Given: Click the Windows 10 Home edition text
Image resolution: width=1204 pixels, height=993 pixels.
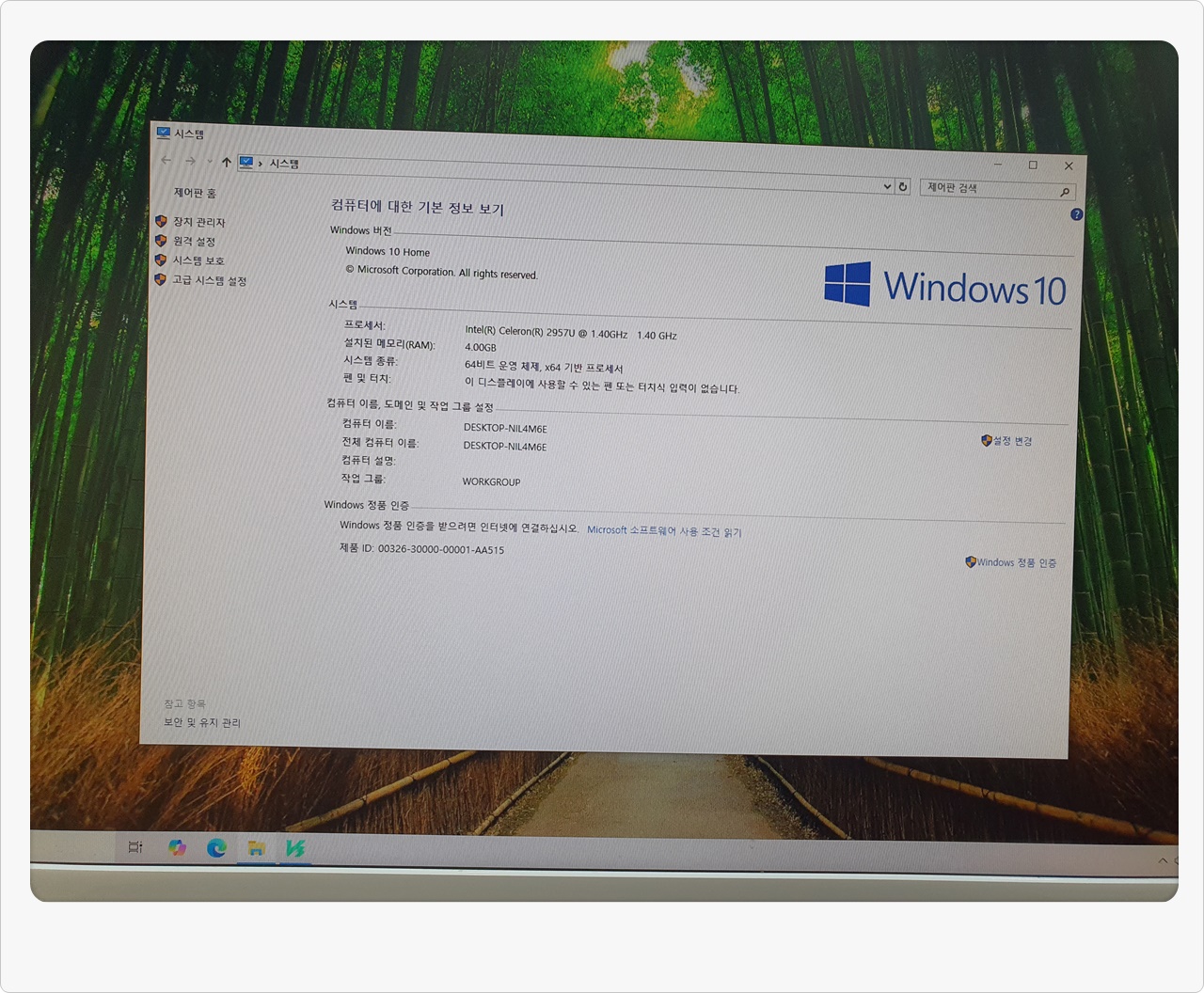Looking at the screenshot, I should pyautogui.click(x=388, y=251).
